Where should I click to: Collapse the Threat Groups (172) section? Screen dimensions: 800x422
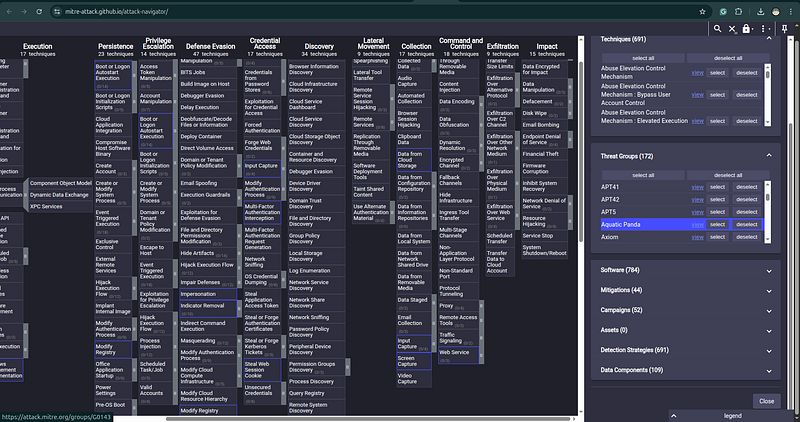point(769,156)
